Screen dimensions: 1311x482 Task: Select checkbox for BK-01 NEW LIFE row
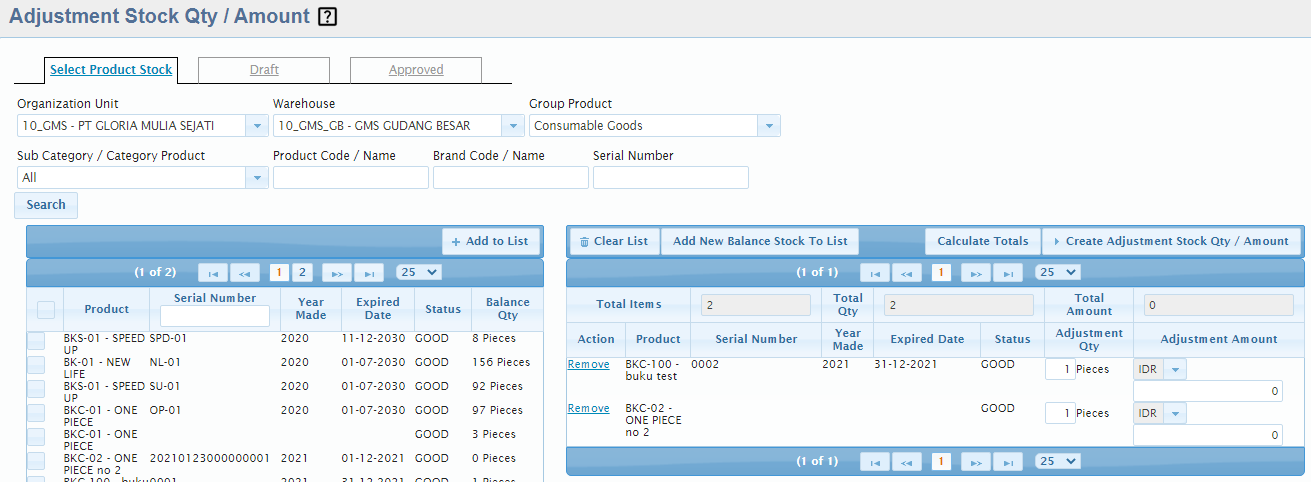click(x=36, y=366)
